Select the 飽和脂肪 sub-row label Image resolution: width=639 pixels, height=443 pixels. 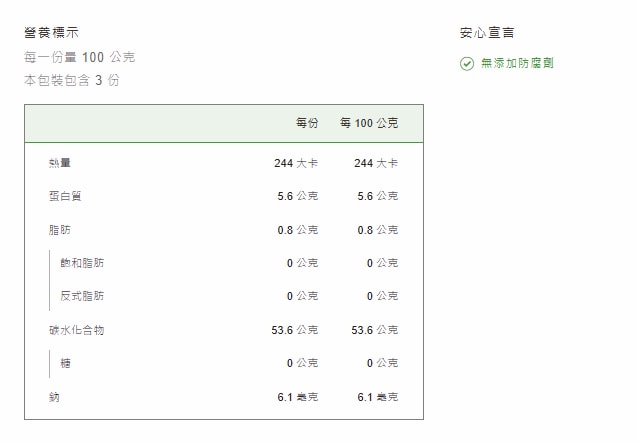pyautogui.click(x=82, y=263)
